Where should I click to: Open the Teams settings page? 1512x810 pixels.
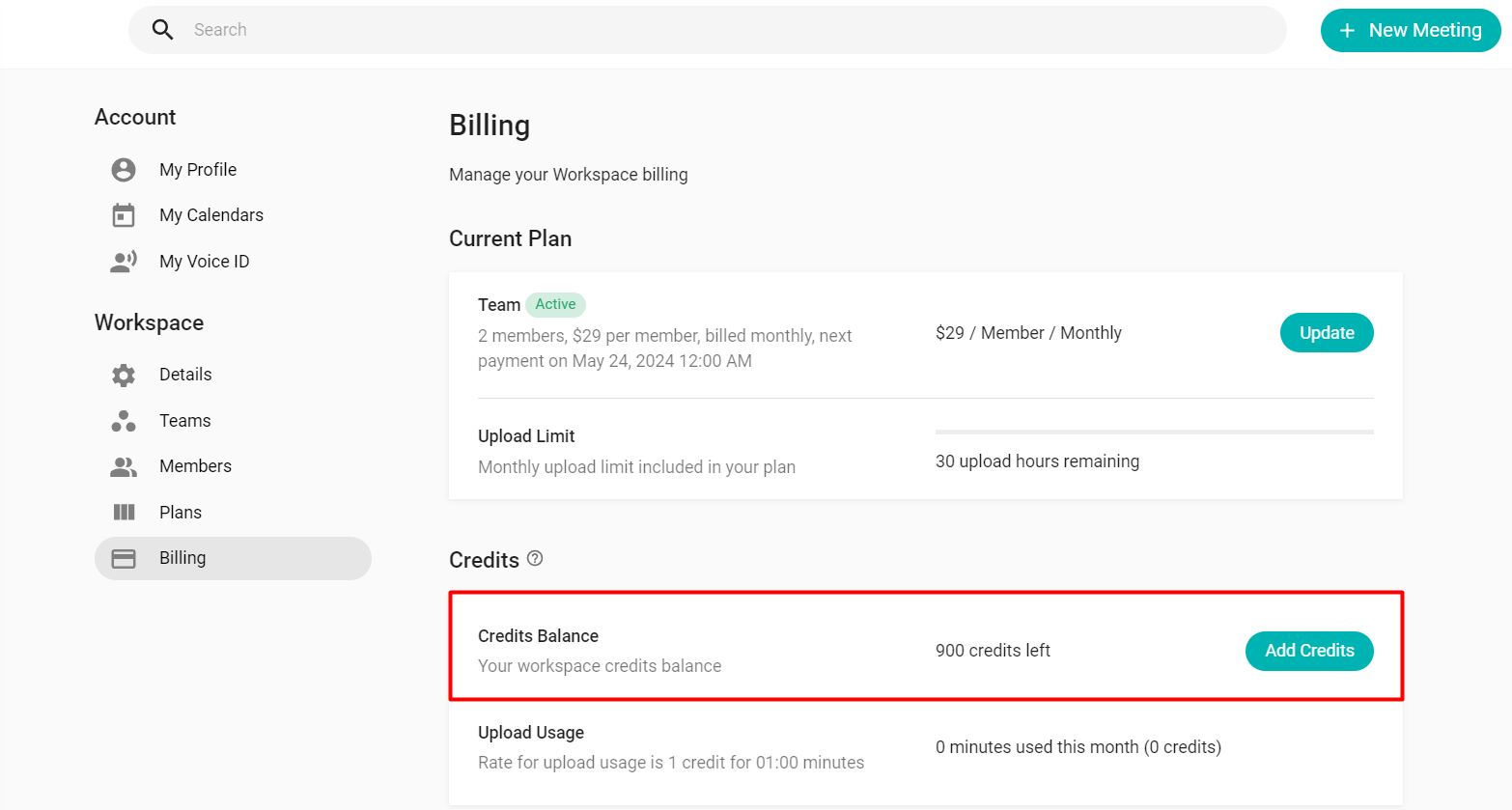click(183, 420)
